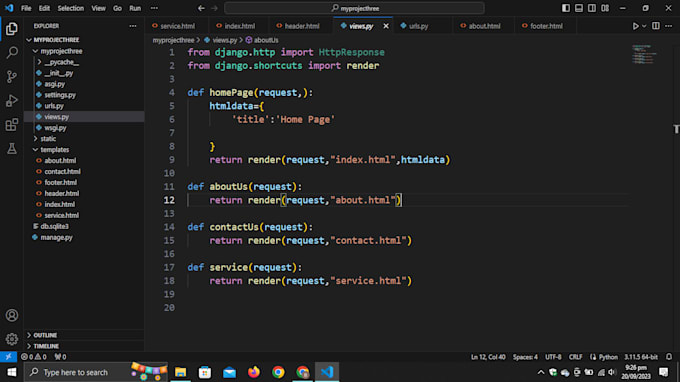Open Customize Layout icon in title bar
The width and height of the screenshot is (680, 382).
(605, 8)
